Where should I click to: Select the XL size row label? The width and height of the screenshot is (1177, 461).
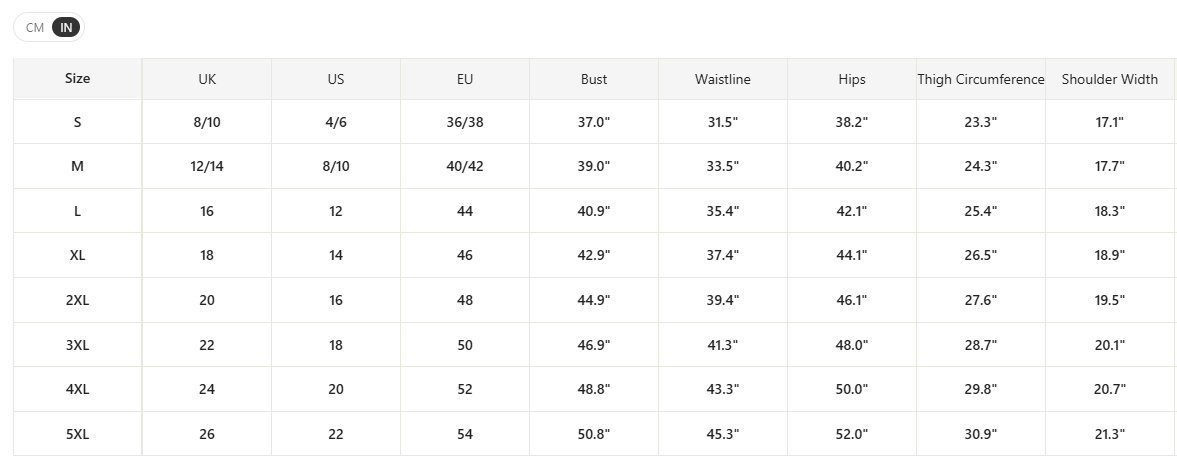(x=77, y=255)
